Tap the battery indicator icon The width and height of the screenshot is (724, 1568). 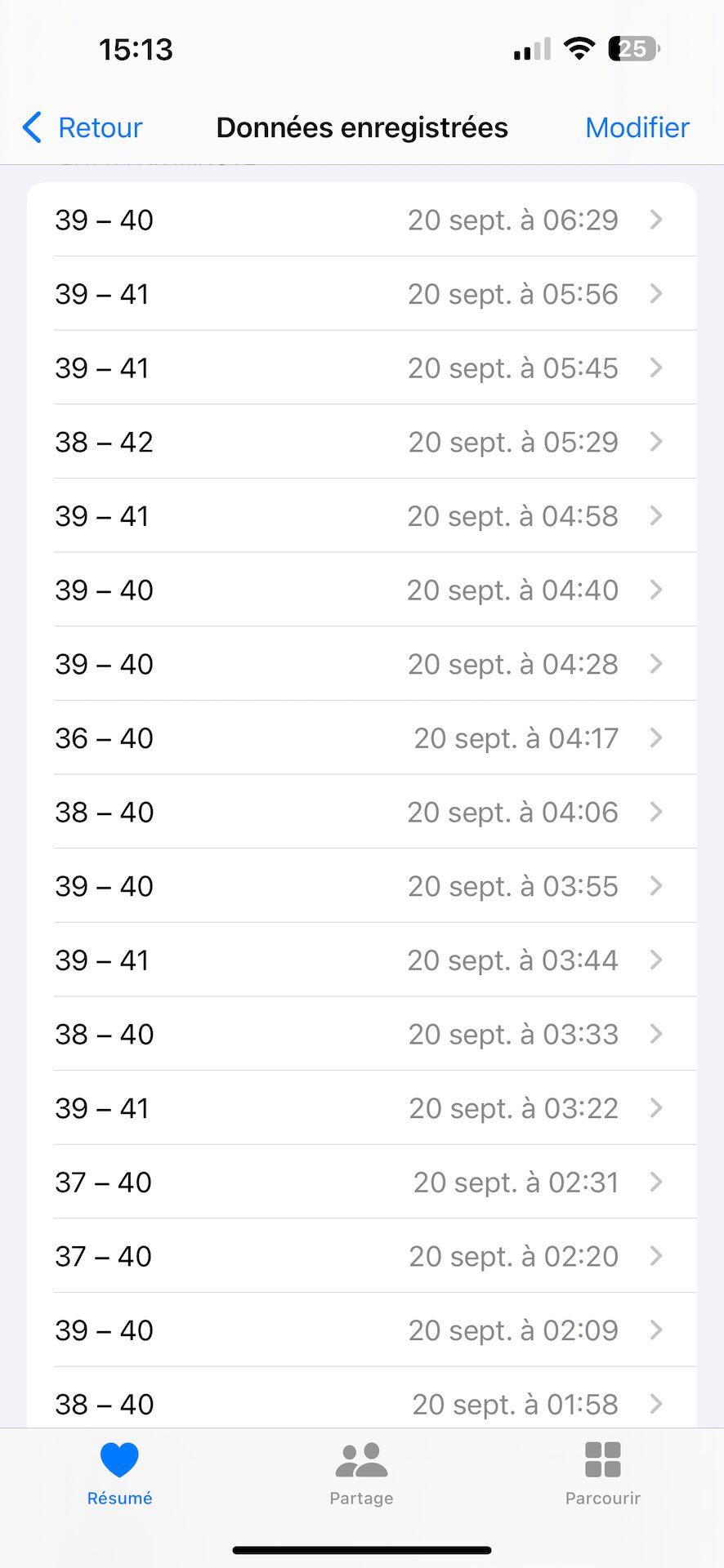(634, 49)
